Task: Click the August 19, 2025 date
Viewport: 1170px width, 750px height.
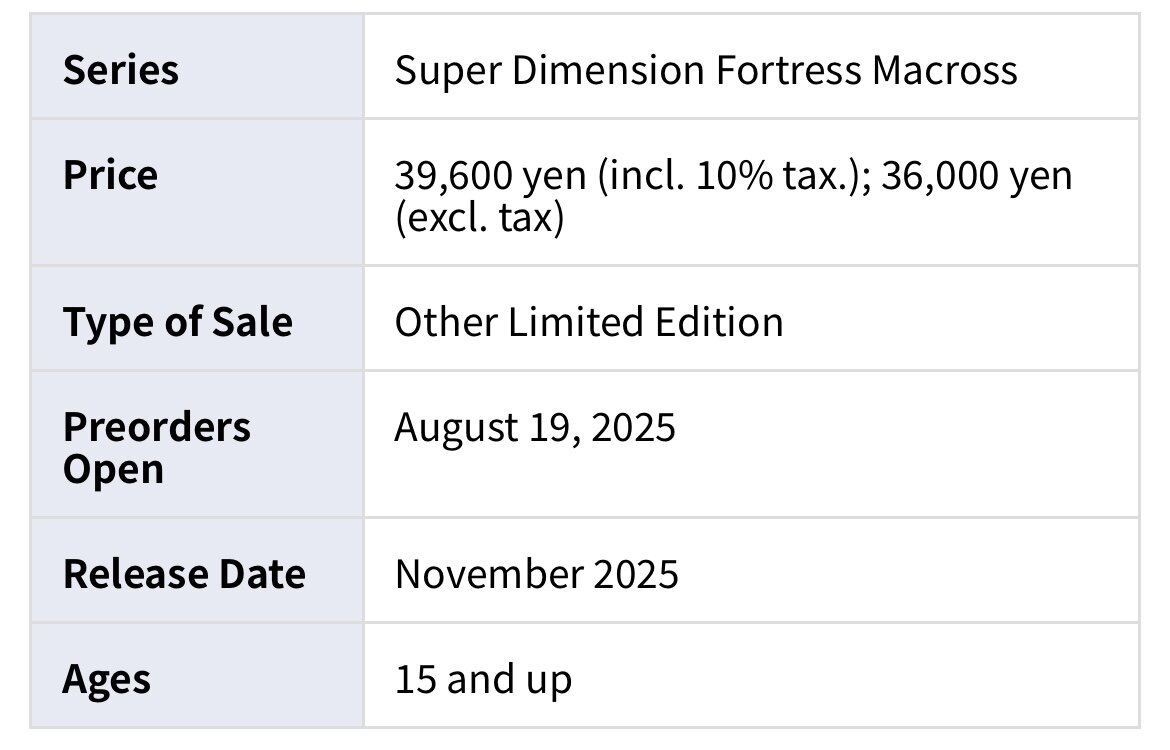Action: [535, 428]
